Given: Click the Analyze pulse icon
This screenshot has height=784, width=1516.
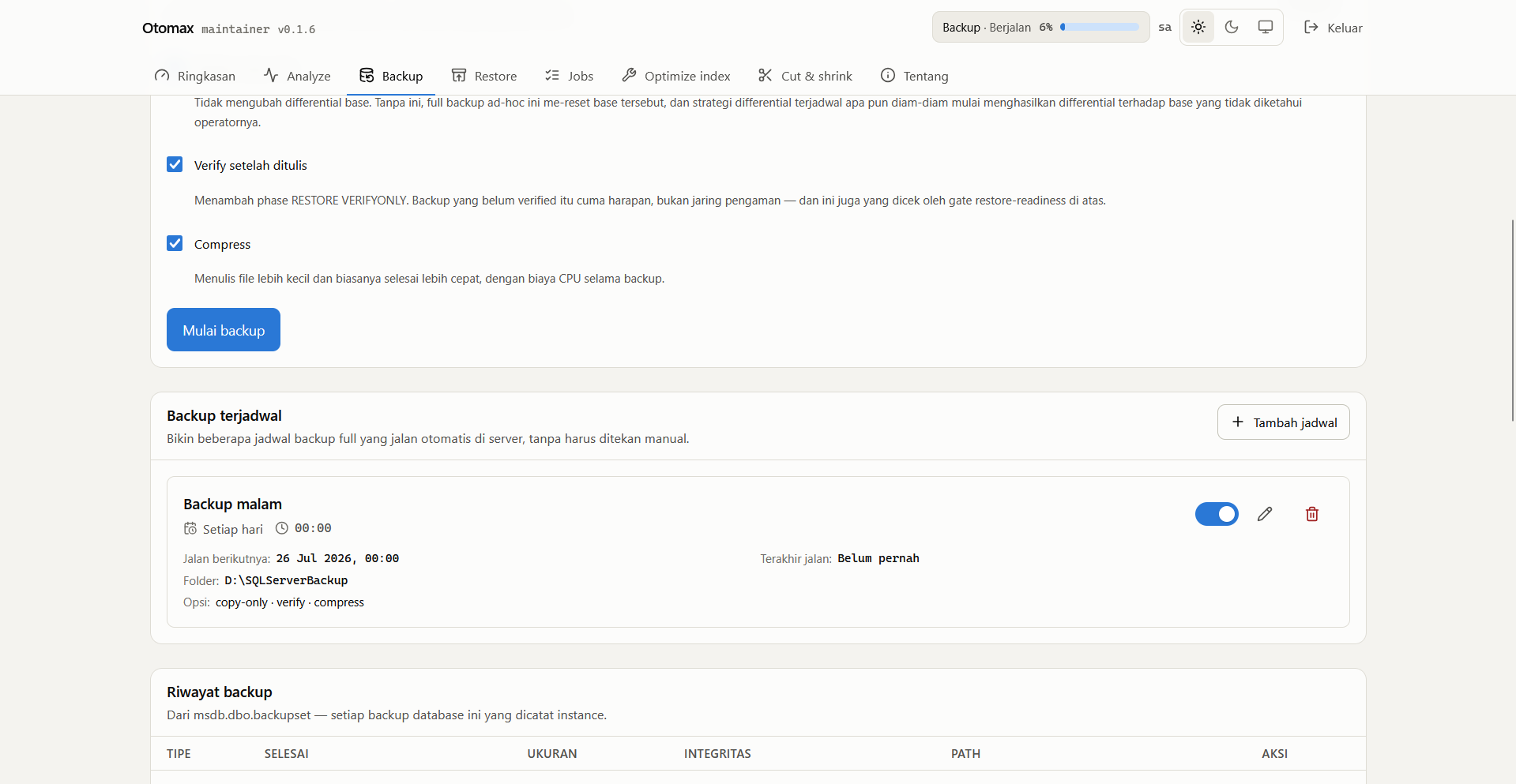Looking at the screenshot, I should click(271, 76).
